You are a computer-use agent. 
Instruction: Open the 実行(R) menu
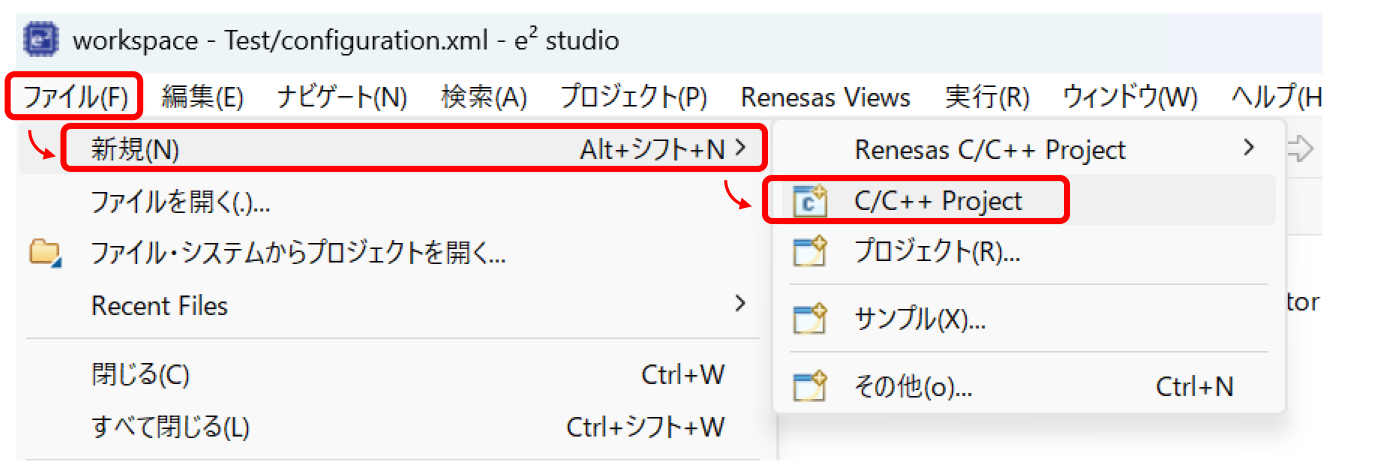pyautogui.click(x=987, y=97)
